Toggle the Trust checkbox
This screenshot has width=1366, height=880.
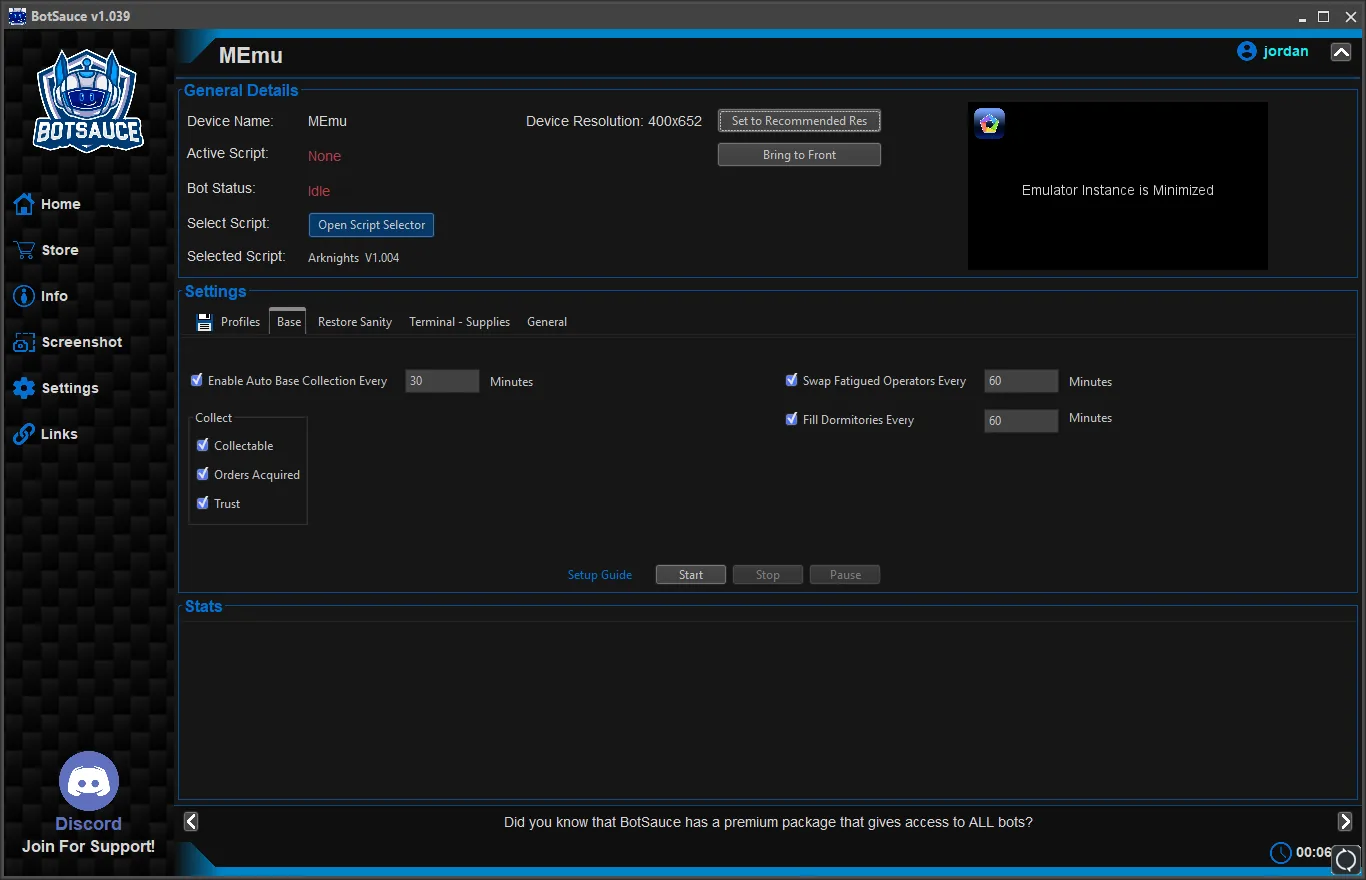click(203, 503)
